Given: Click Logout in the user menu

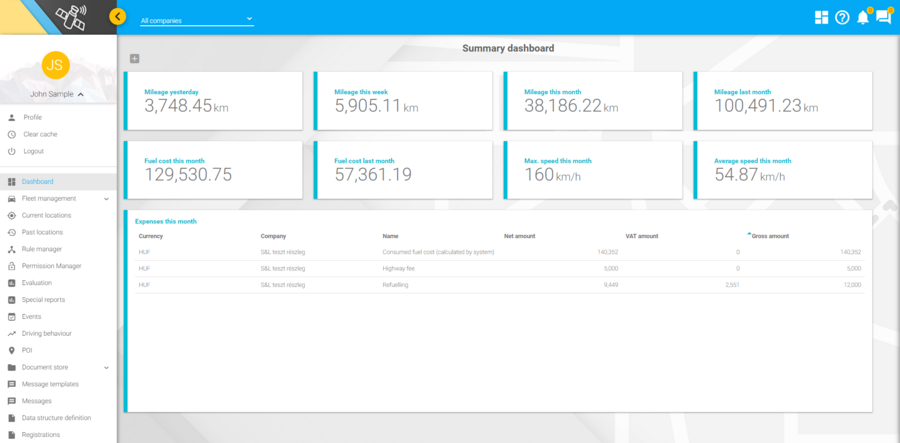Looking at the screenshot, I should pos(33,151).
